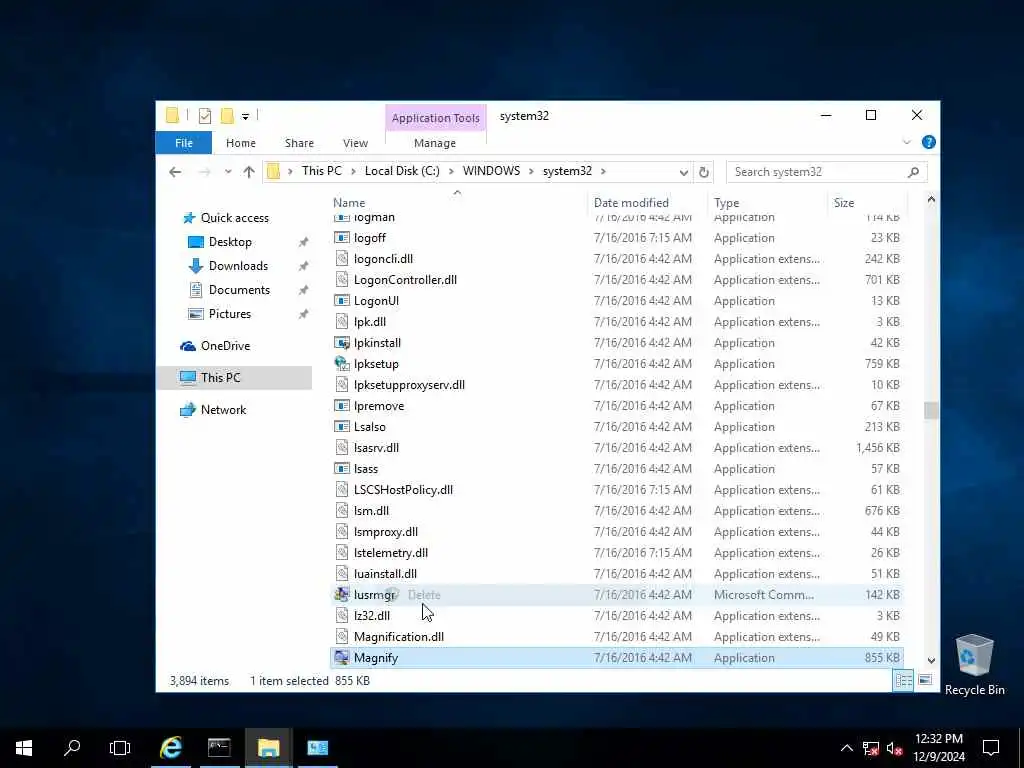Go up one folder level arrow
Image resolution: width=1024 pixels, height=768 pixels.
tap(249, 172)
